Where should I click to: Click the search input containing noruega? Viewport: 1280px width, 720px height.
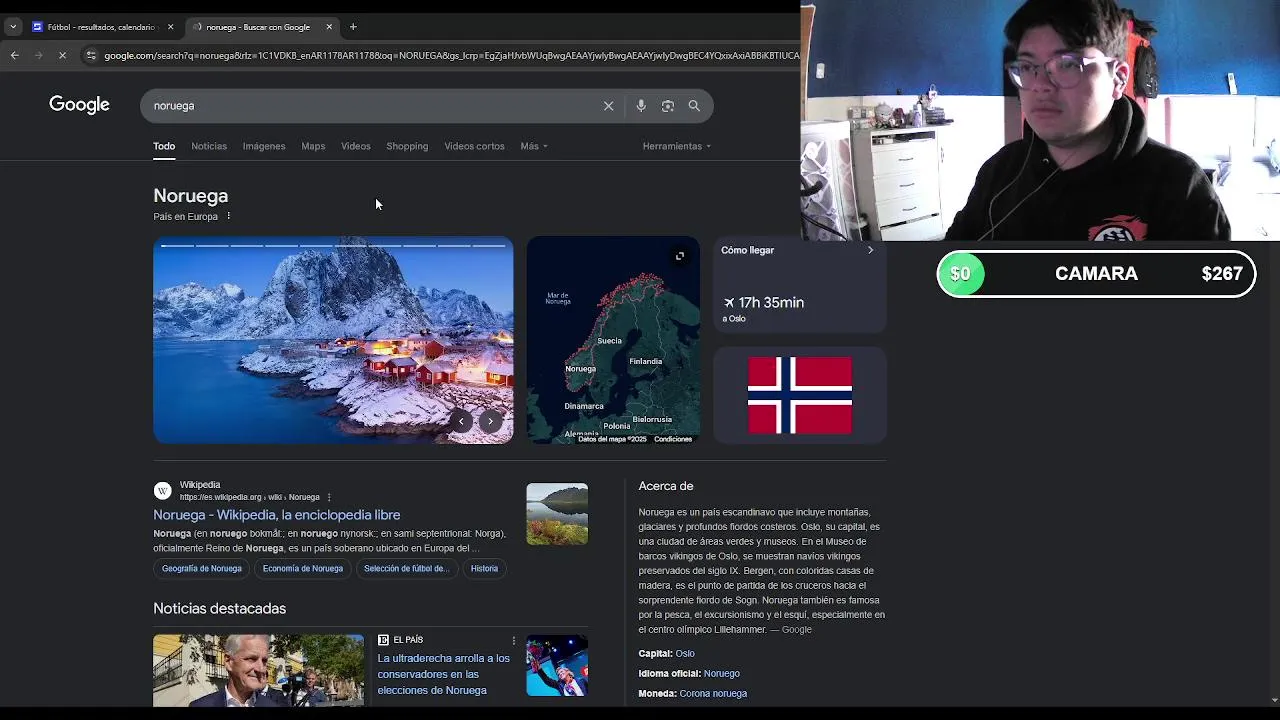tap(370, 106)
